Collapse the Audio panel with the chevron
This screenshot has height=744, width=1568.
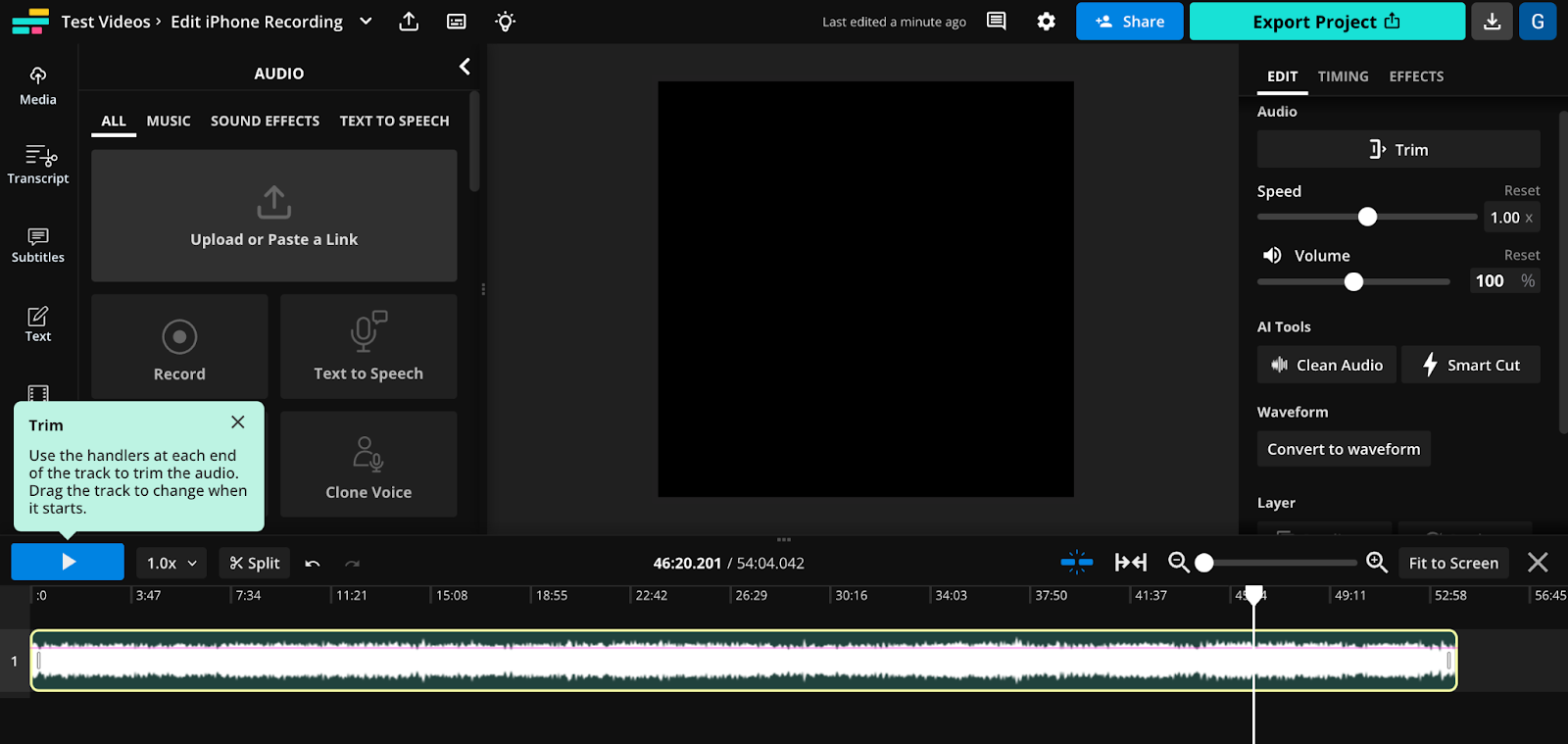click(465, 67)
